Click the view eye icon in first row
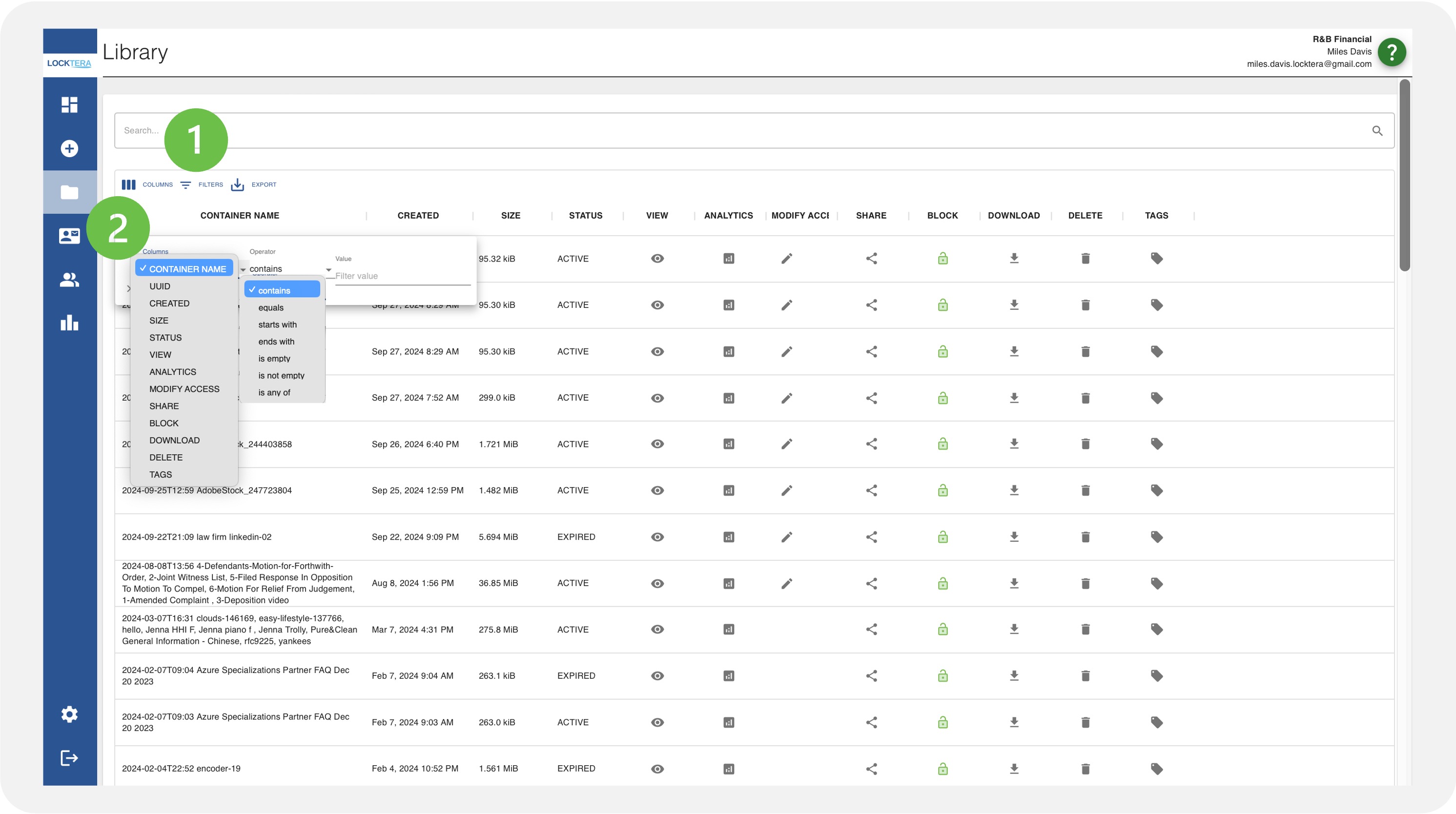This screenshot has height=814, width=1456. pos(657,258)
